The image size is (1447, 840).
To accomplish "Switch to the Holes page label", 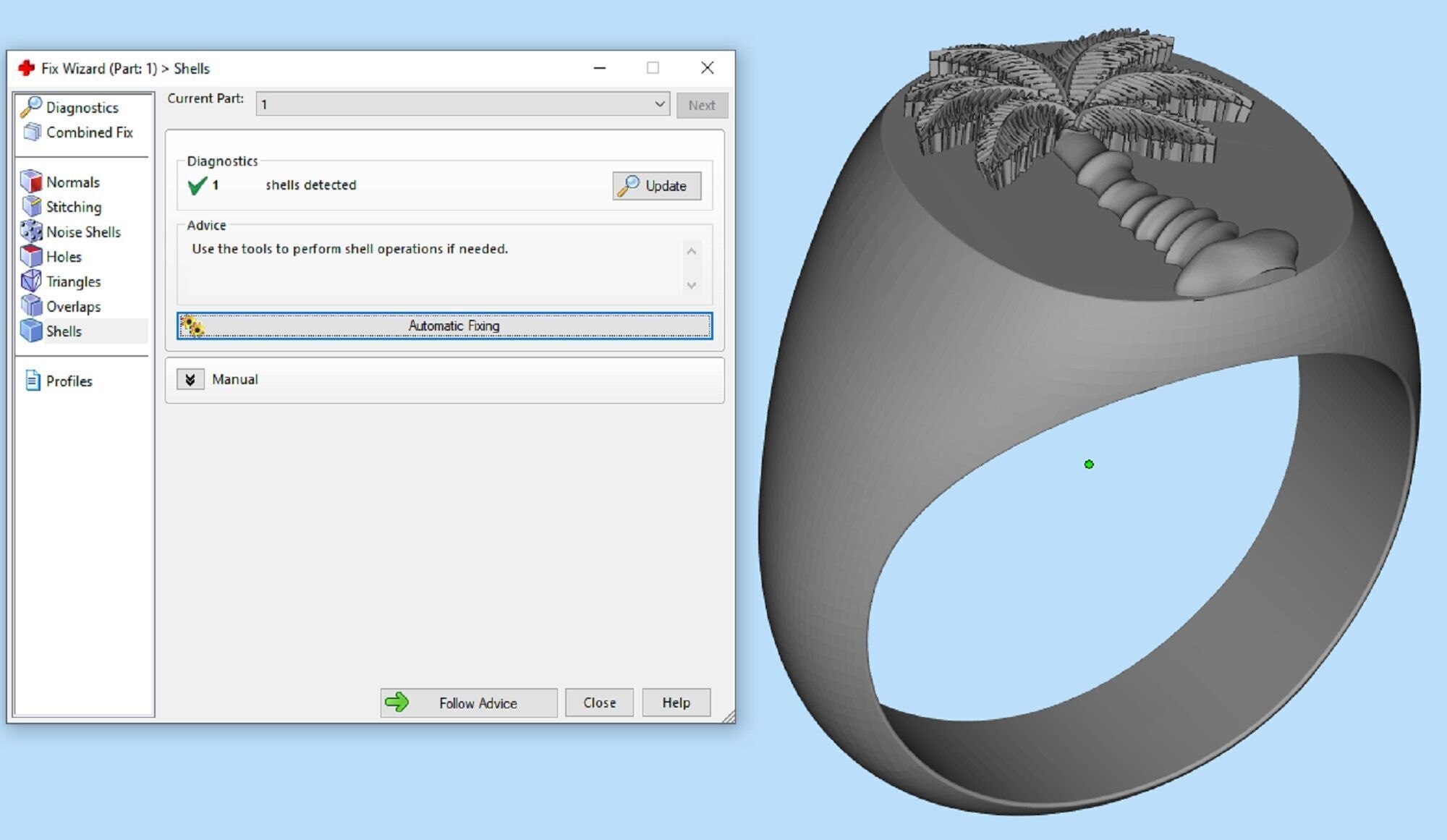I will coord(64,257).
